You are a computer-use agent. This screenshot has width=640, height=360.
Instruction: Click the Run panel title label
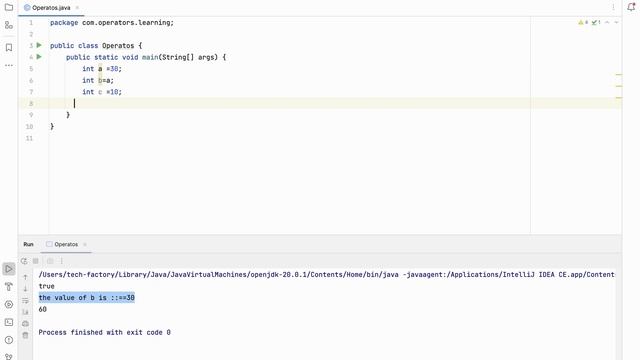click(29, 244)
